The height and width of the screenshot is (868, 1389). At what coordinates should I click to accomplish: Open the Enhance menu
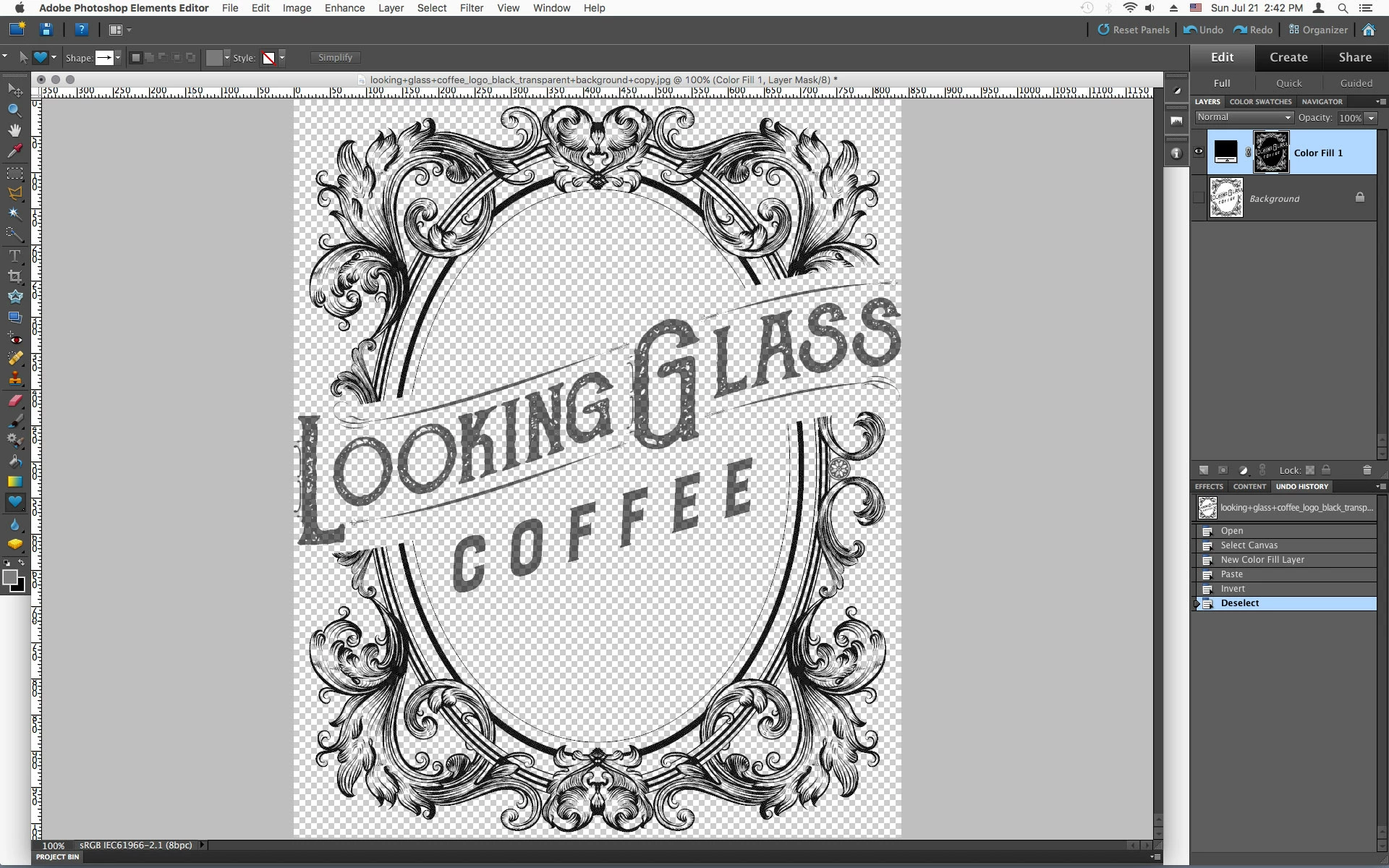[344, 8]
